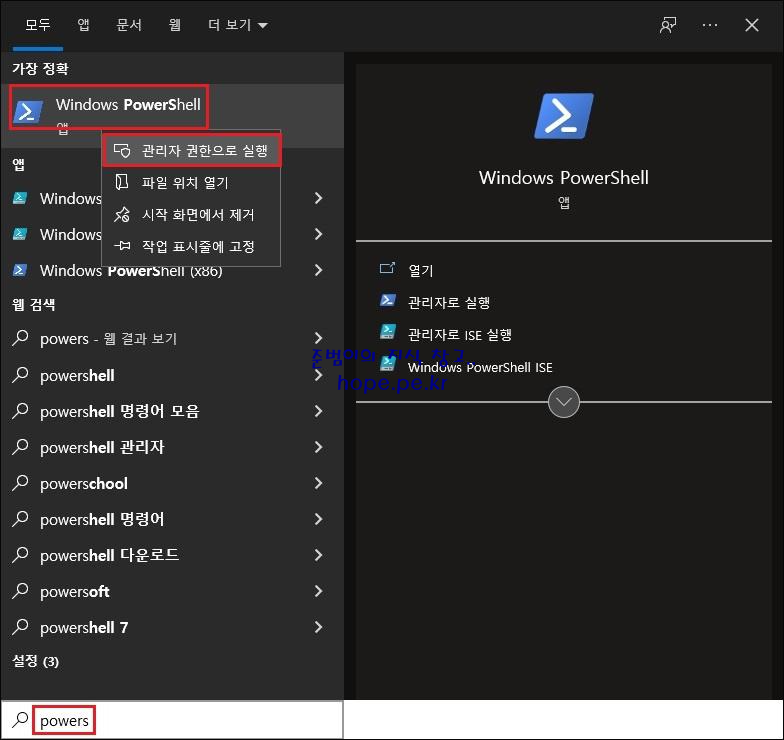Switch to the 앱 tab
784x740 pixels.
pyautogui.click(x=84, y=25)
